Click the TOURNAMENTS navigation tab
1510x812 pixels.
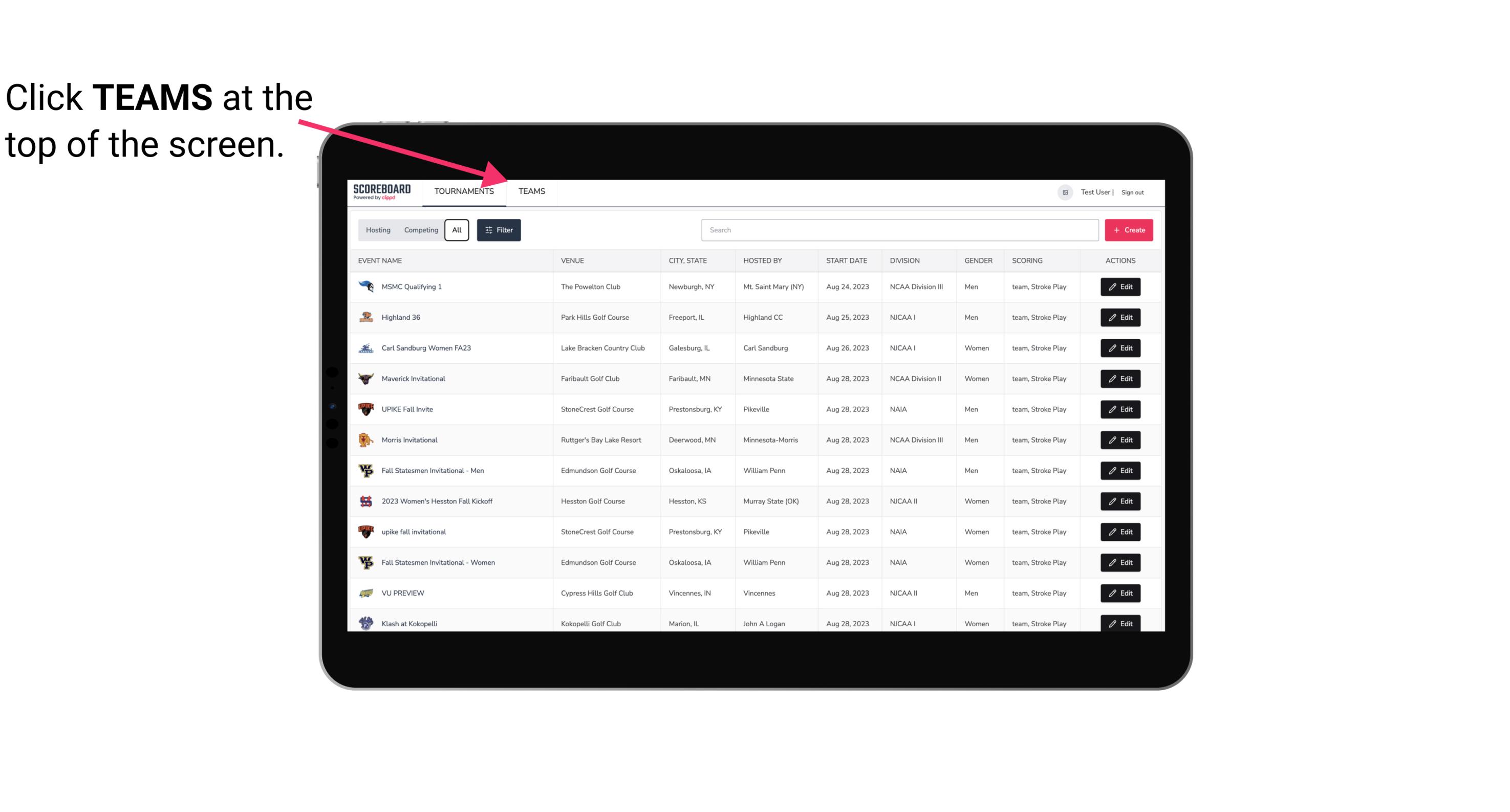coord(463,191)
